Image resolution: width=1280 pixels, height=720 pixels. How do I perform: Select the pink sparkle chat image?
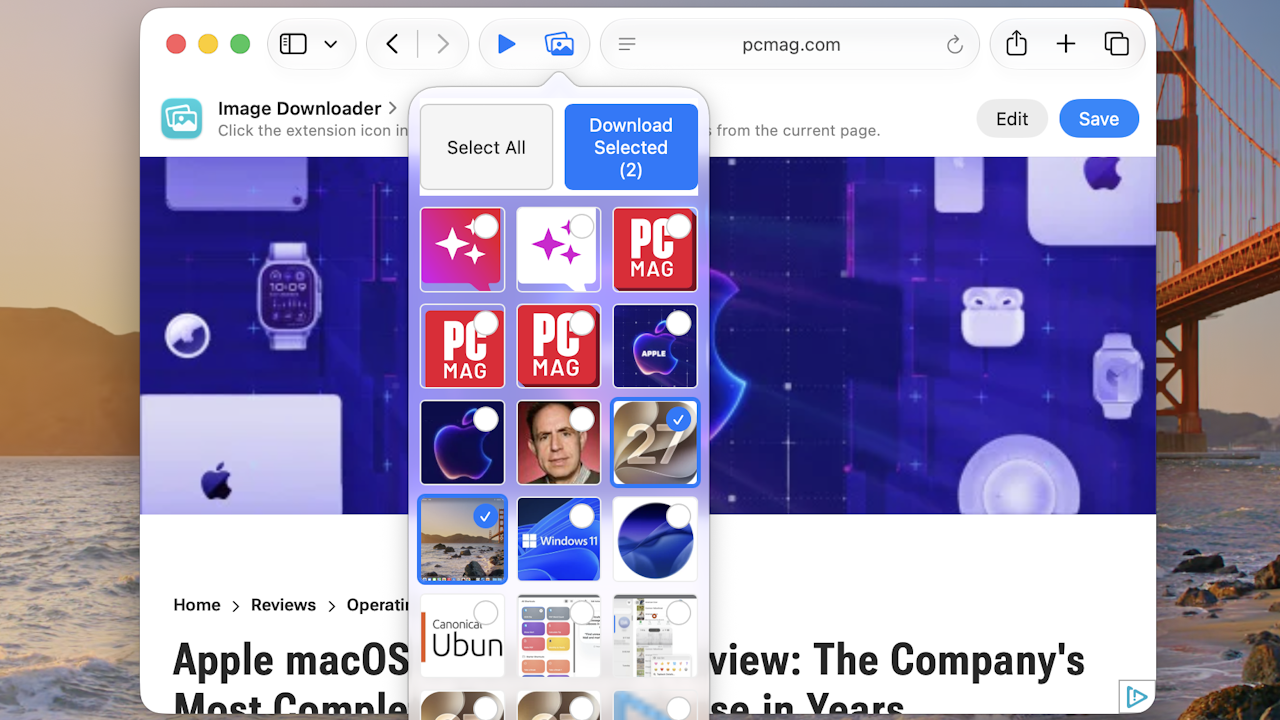pos(462,249)
